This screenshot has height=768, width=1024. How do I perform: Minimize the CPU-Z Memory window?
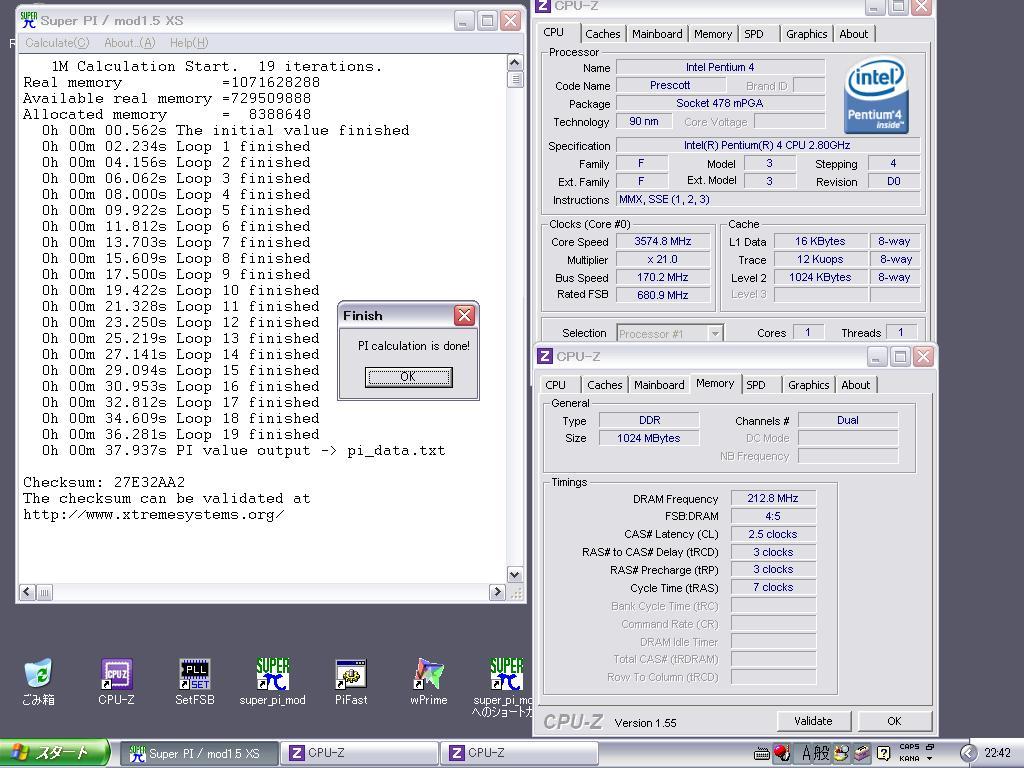876,357
